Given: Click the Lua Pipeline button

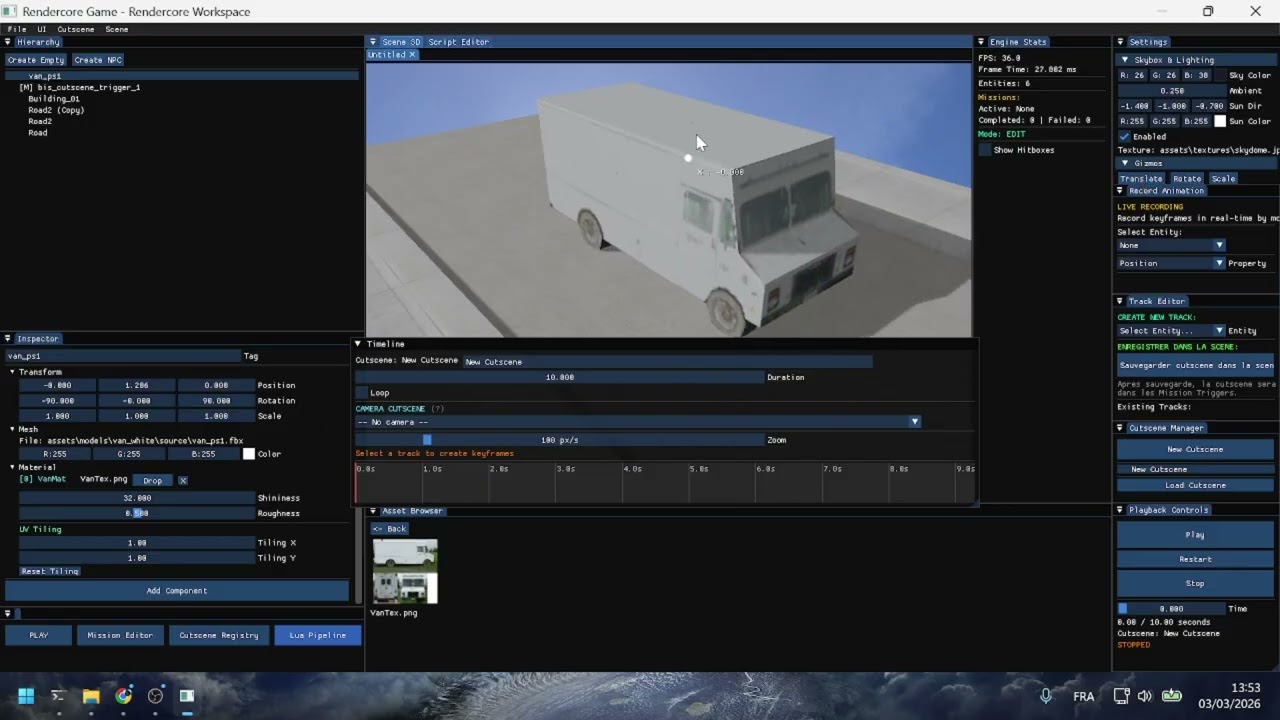Looking at the screenshot, I should pos(318,635).
